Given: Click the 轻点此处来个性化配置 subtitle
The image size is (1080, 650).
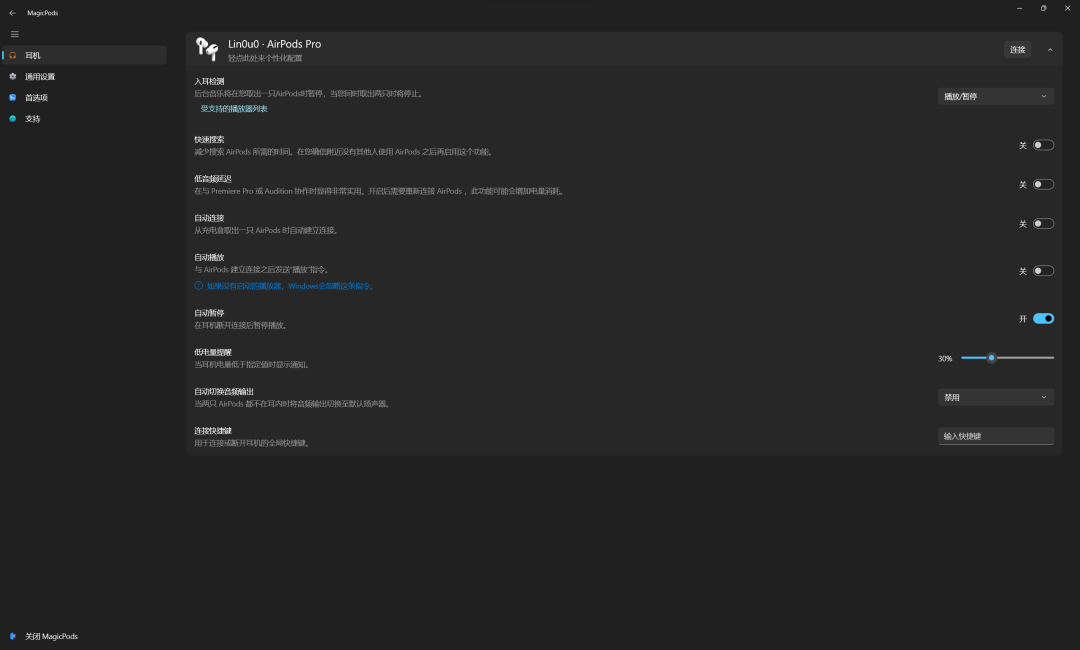Looking at the screenshot, I should (265, 59).
